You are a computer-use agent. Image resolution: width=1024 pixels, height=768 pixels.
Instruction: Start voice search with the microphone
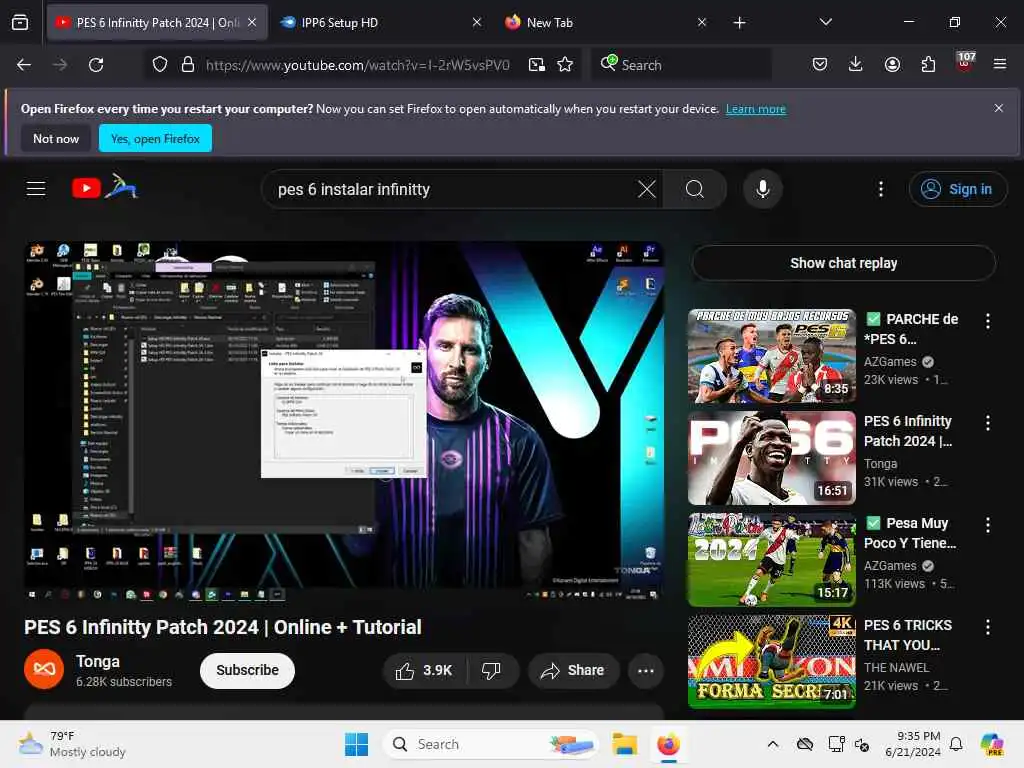tap(762, 189)
